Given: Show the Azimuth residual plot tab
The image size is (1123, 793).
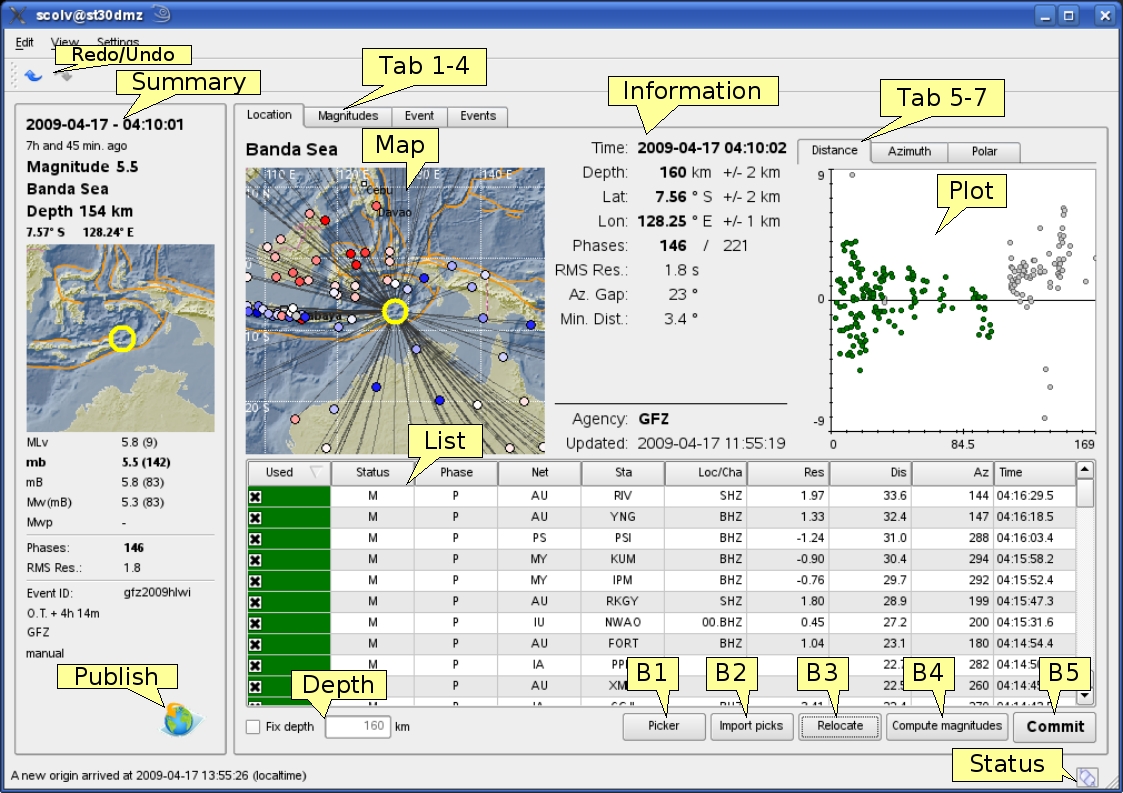Looking at the screenshot, I should coord(909,151).
